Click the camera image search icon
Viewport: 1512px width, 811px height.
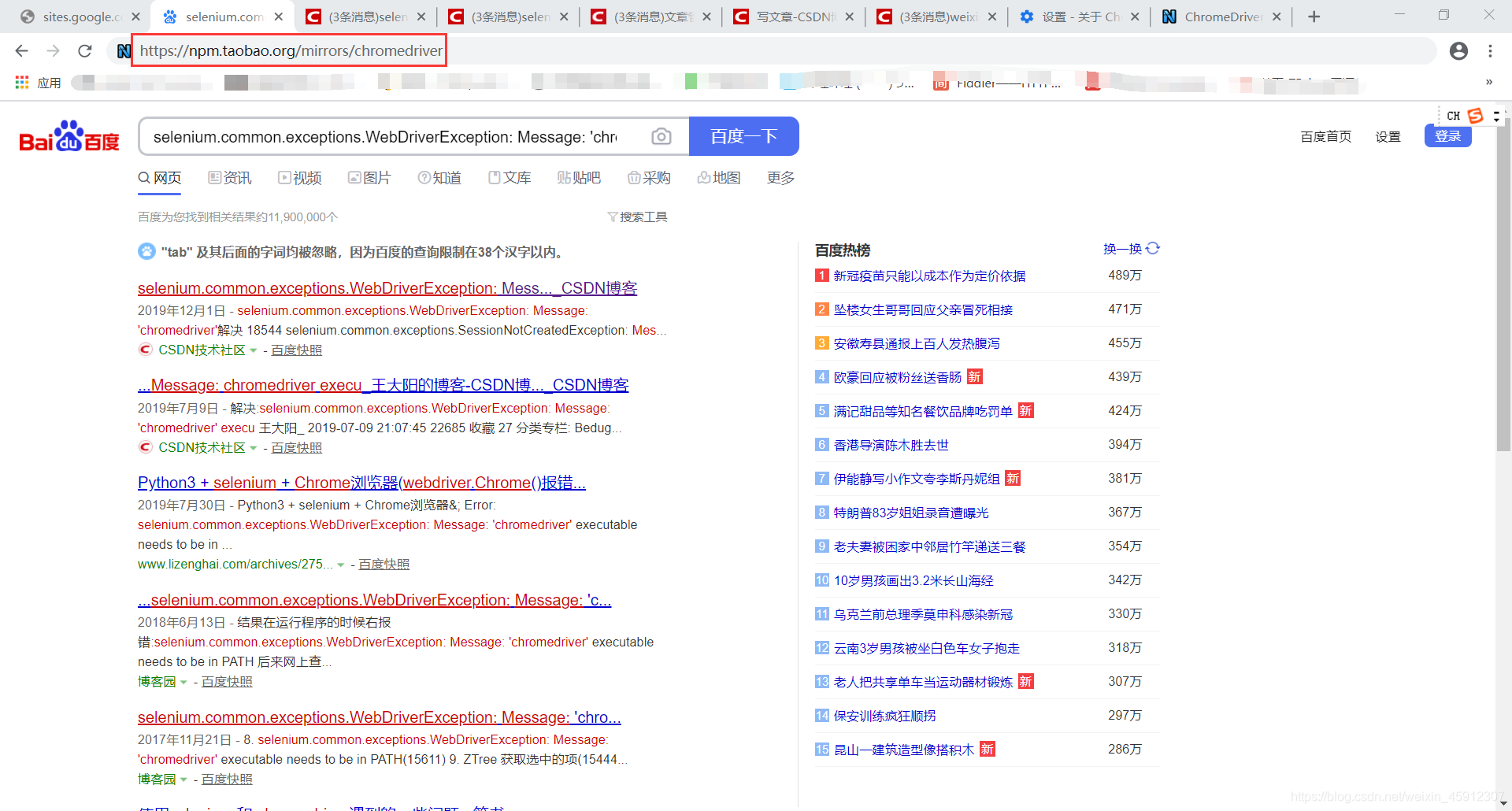tap(661, 137)
